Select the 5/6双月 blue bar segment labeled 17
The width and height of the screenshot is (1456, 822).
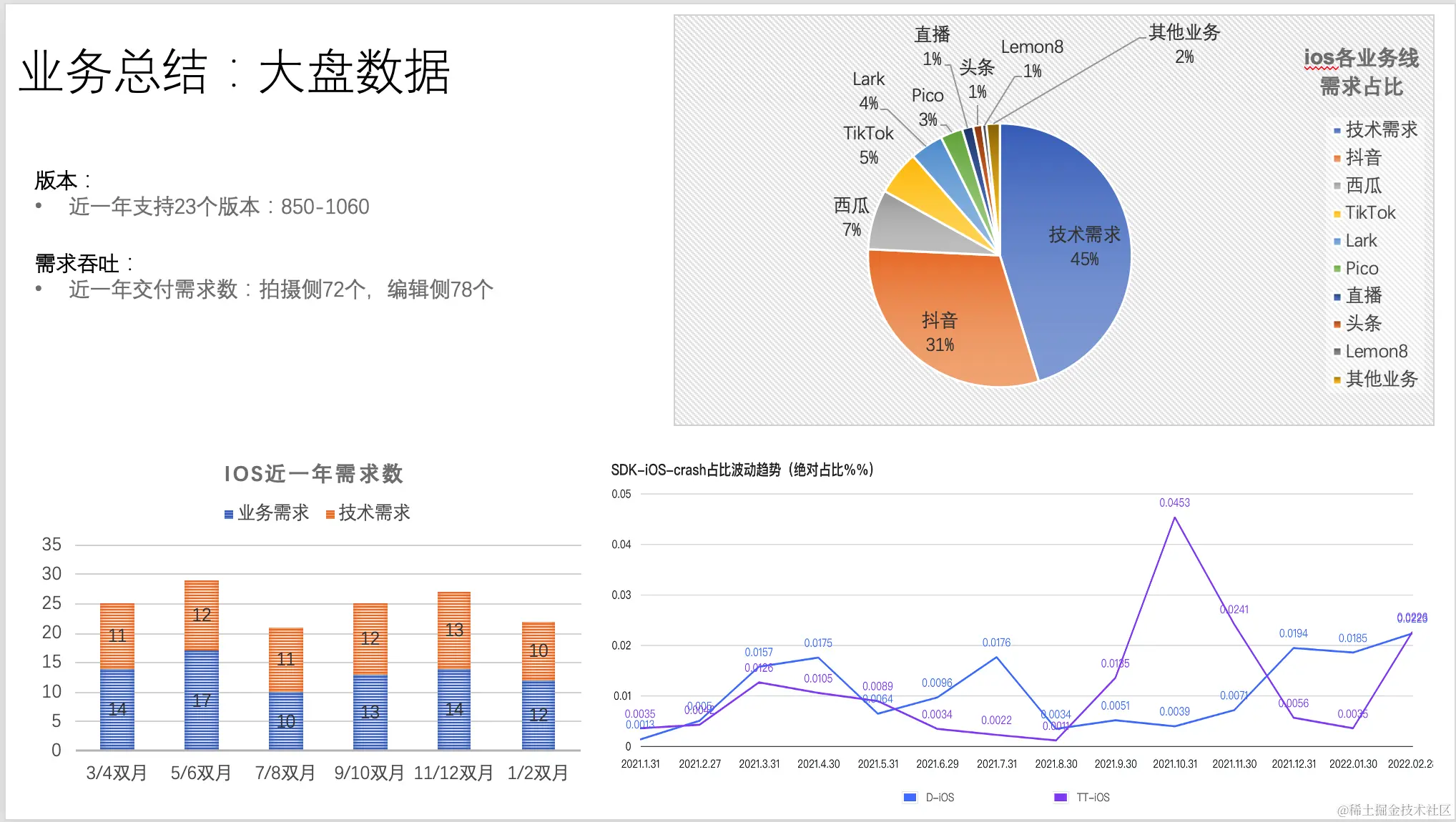pyautogui.click(x=202, y=699)
